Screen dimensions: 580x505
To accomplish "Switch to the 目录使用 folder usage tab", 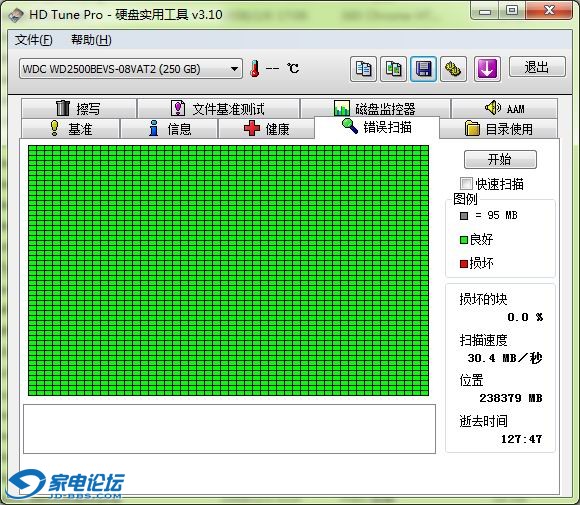I will pos(498,128).
